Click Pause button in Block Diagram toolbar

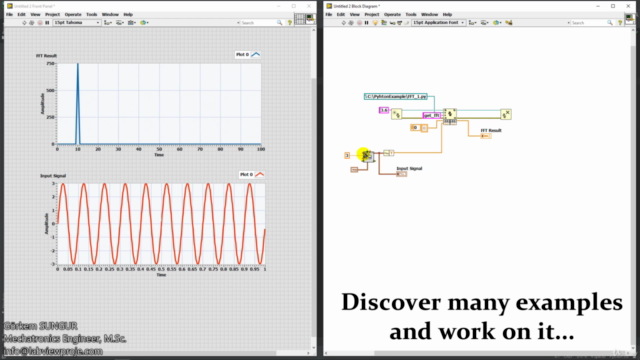click(x=367, y=23)
